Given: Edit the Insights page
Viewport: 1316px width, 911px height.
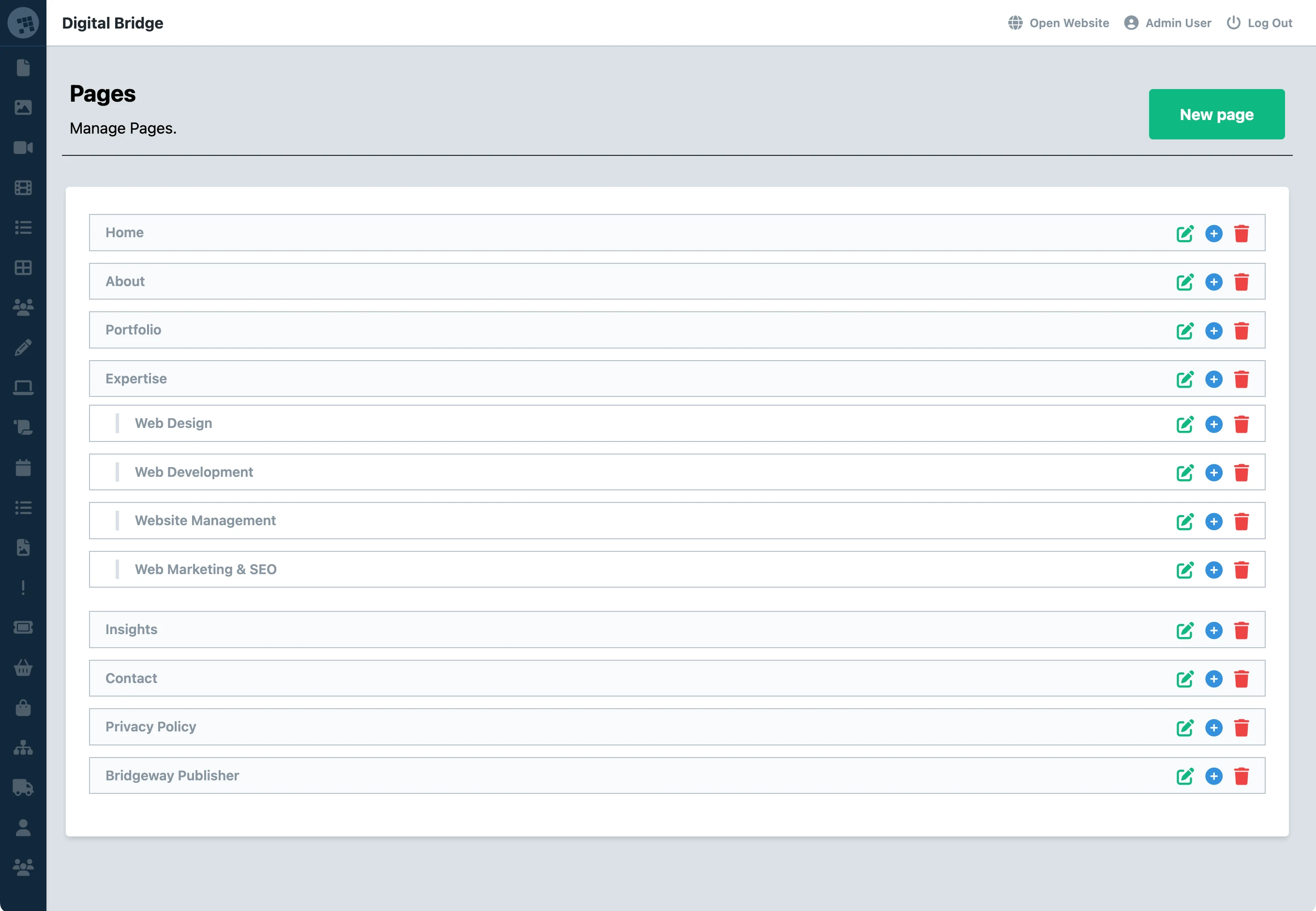Looking at the screenshot, I should 1185,630.
